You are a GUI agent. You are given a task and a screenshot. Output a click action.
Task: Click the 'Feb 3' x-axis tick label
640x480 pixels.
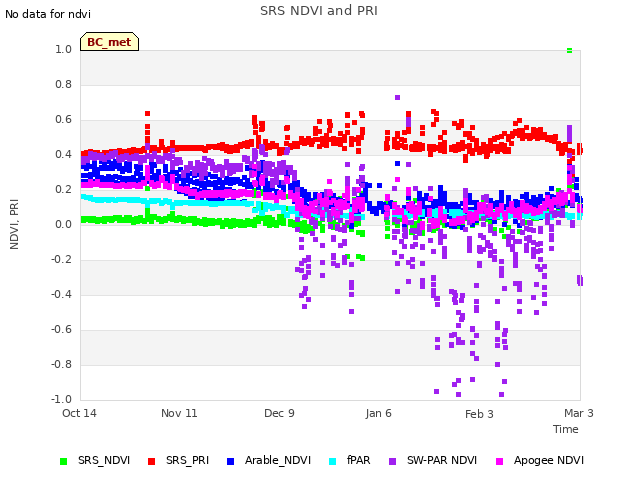pyautogui.click(x=479, y=414)
